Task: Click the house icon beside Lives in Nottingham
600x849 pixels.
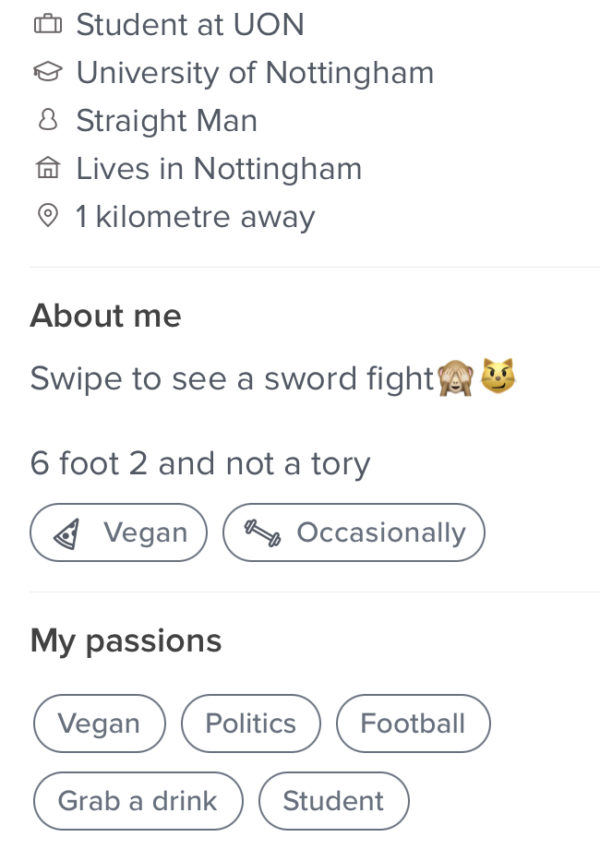Action: [48, 167]
